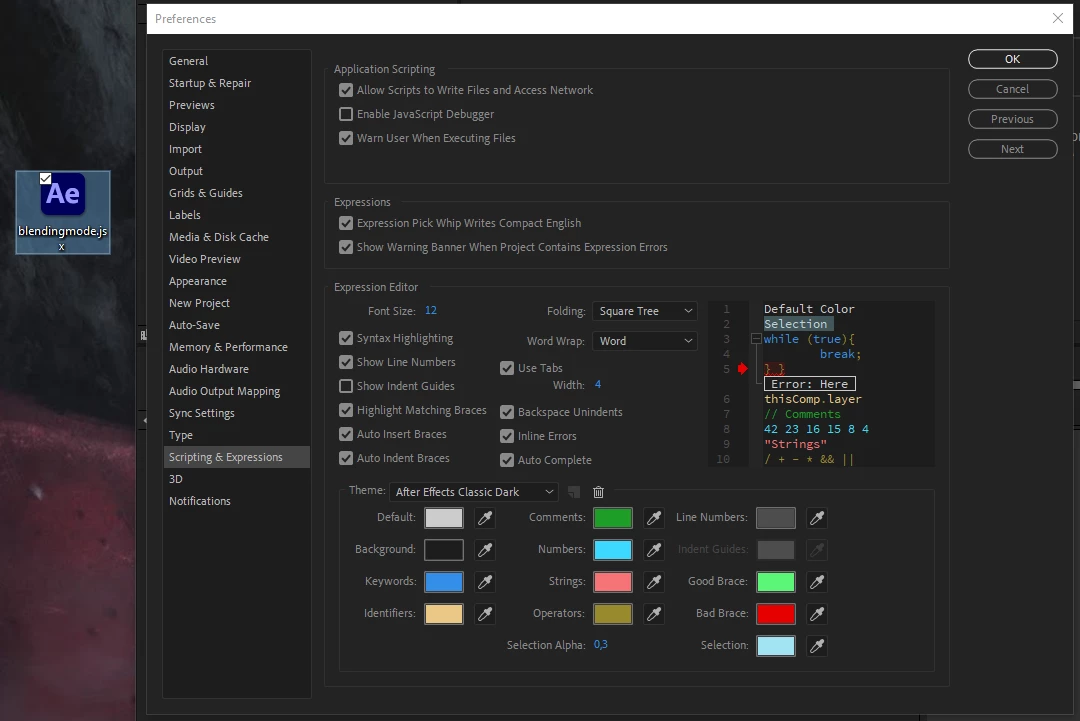Click the Selection light blue swatch
This screenshot has height=721, width=1080.
click(776, 646)
